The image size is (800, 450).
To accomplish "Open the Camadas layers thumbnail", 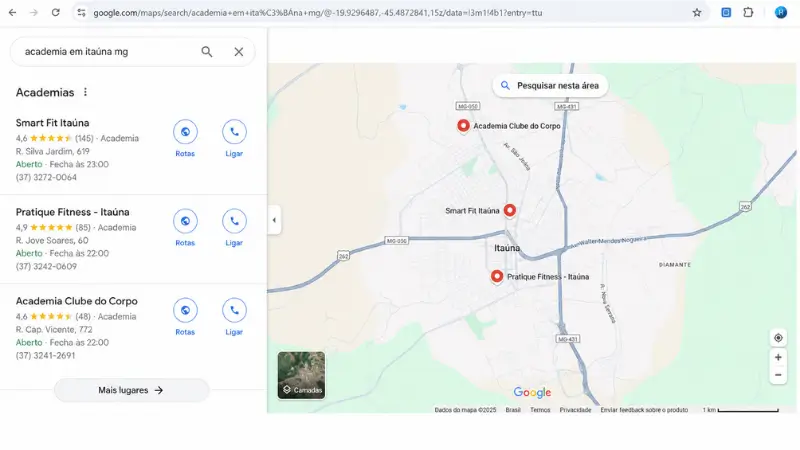I will pos(302,375).
